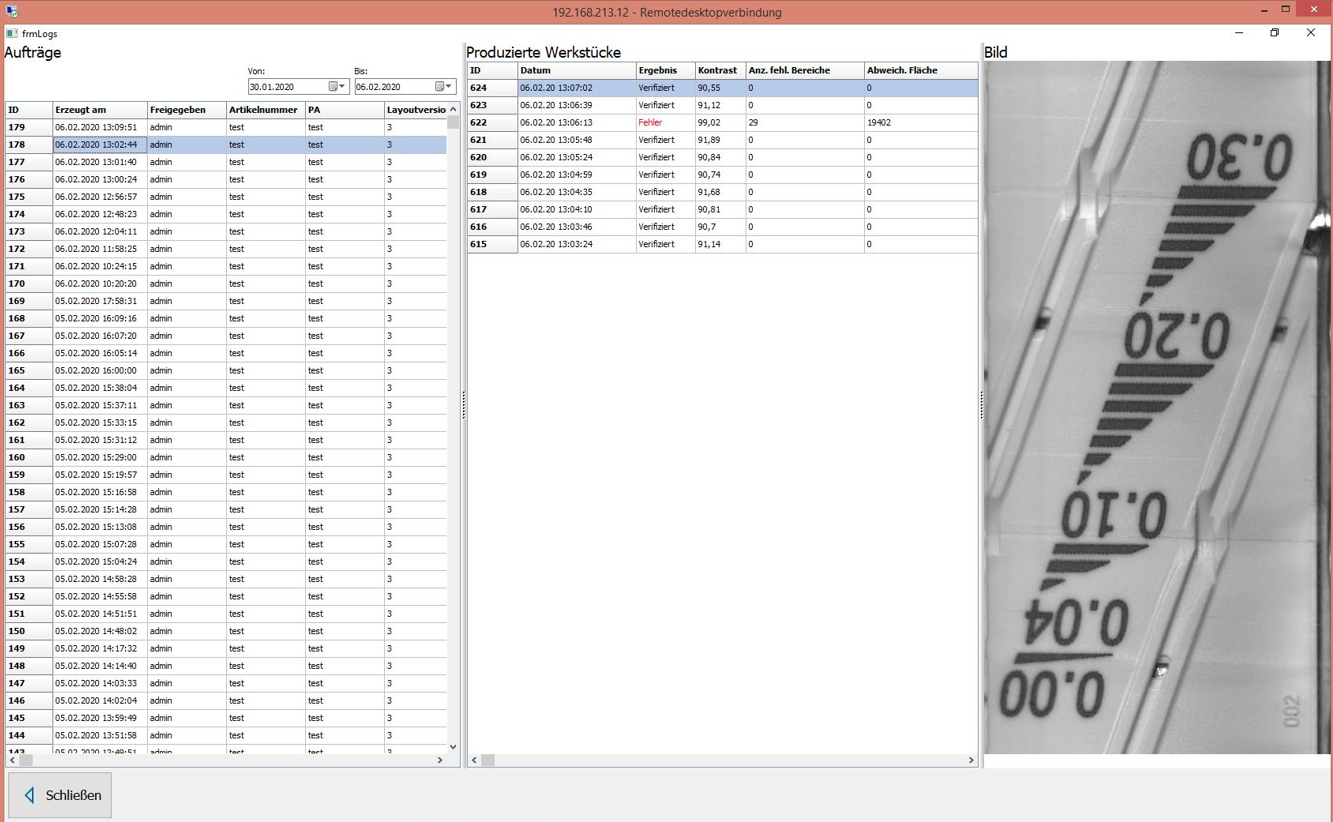Click the frmLogs window icon
Screen dimensions: 1333x822
click(12, 33)
